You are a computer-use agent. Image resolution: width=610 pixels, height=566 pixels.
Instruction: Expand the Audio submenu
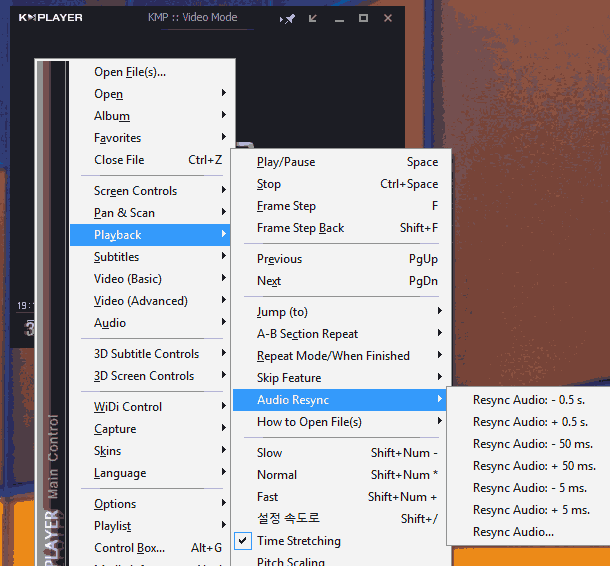pyautogui.click(x=152, y=322)
